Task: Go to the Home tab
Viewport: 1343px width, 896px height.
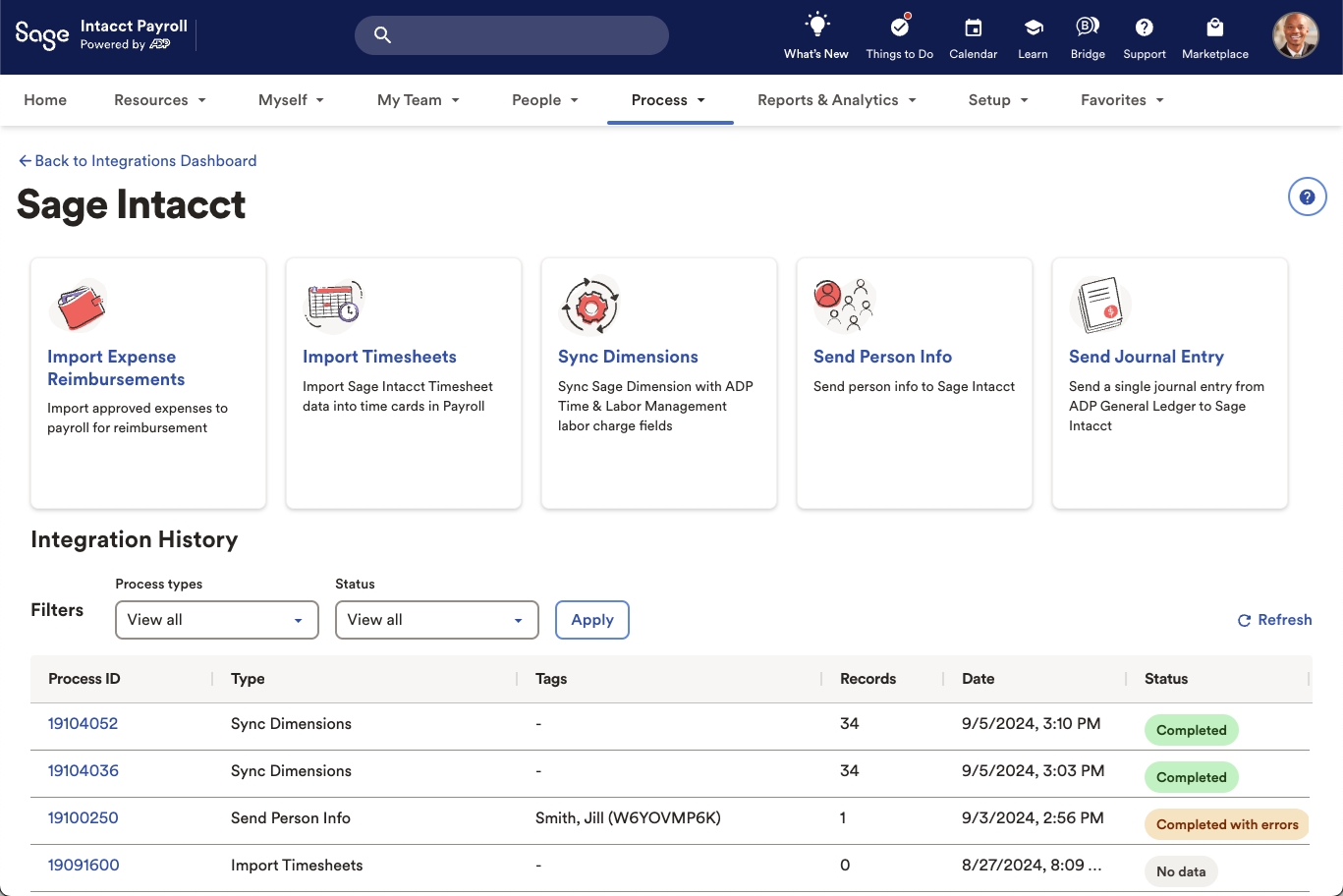Action: [x=45, y=100]
